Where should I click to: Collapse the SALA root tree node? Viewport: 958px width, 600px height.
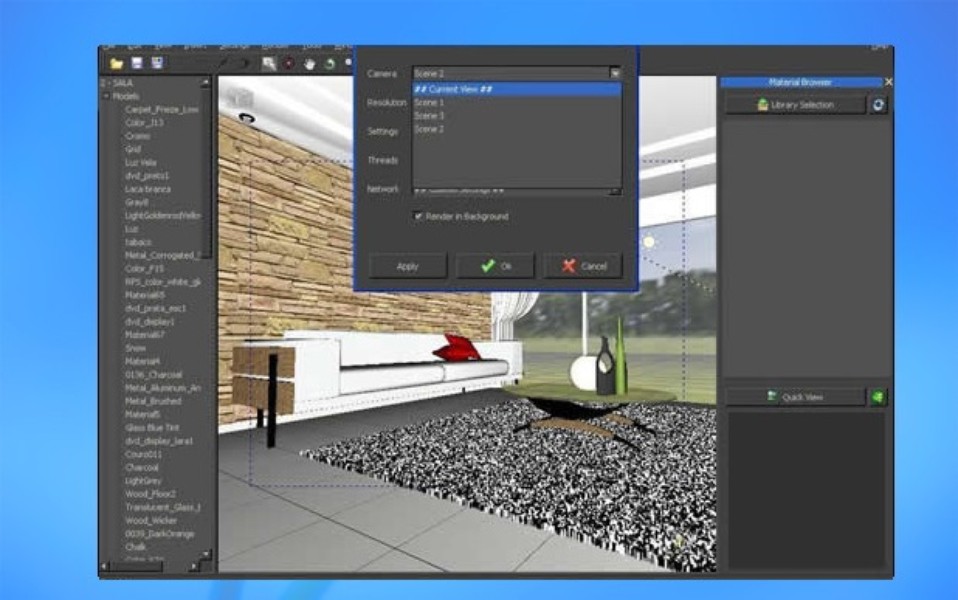(102, 83)
